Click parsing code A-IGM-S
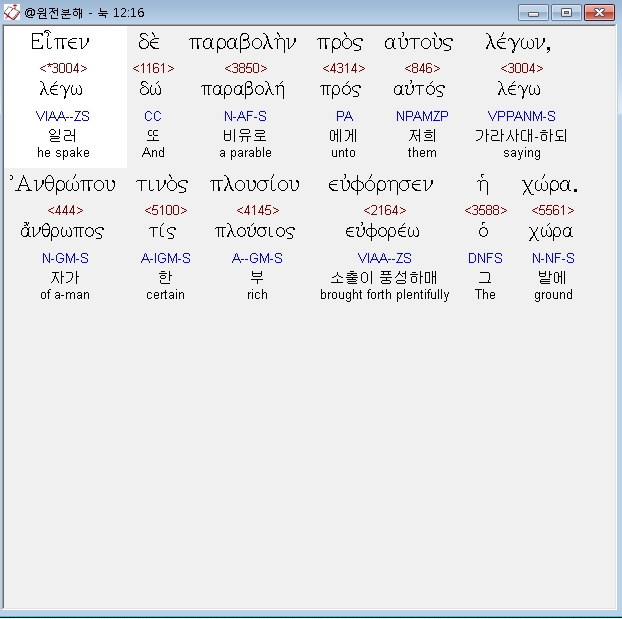The height and width of the screenshot is (619, 622). coord(165,258)
